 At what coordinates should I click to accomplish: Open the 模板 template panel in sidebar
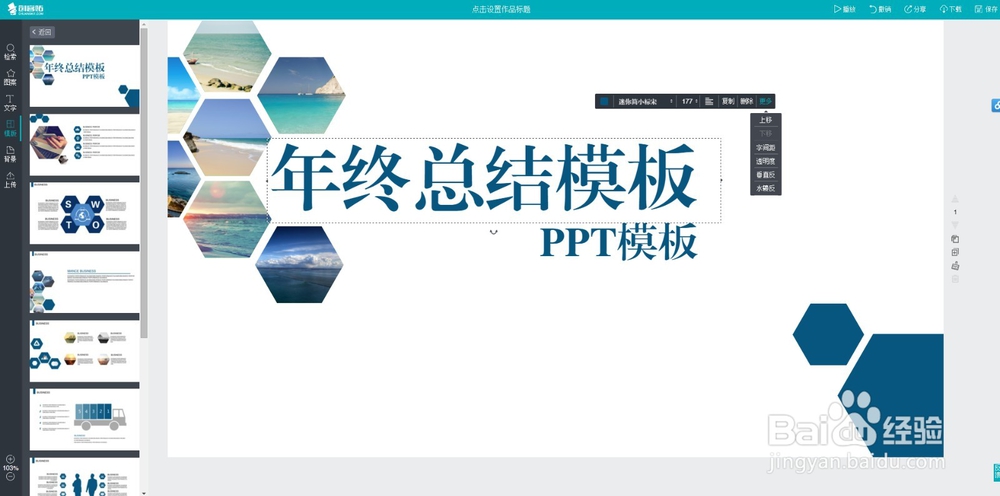(10, 128)
